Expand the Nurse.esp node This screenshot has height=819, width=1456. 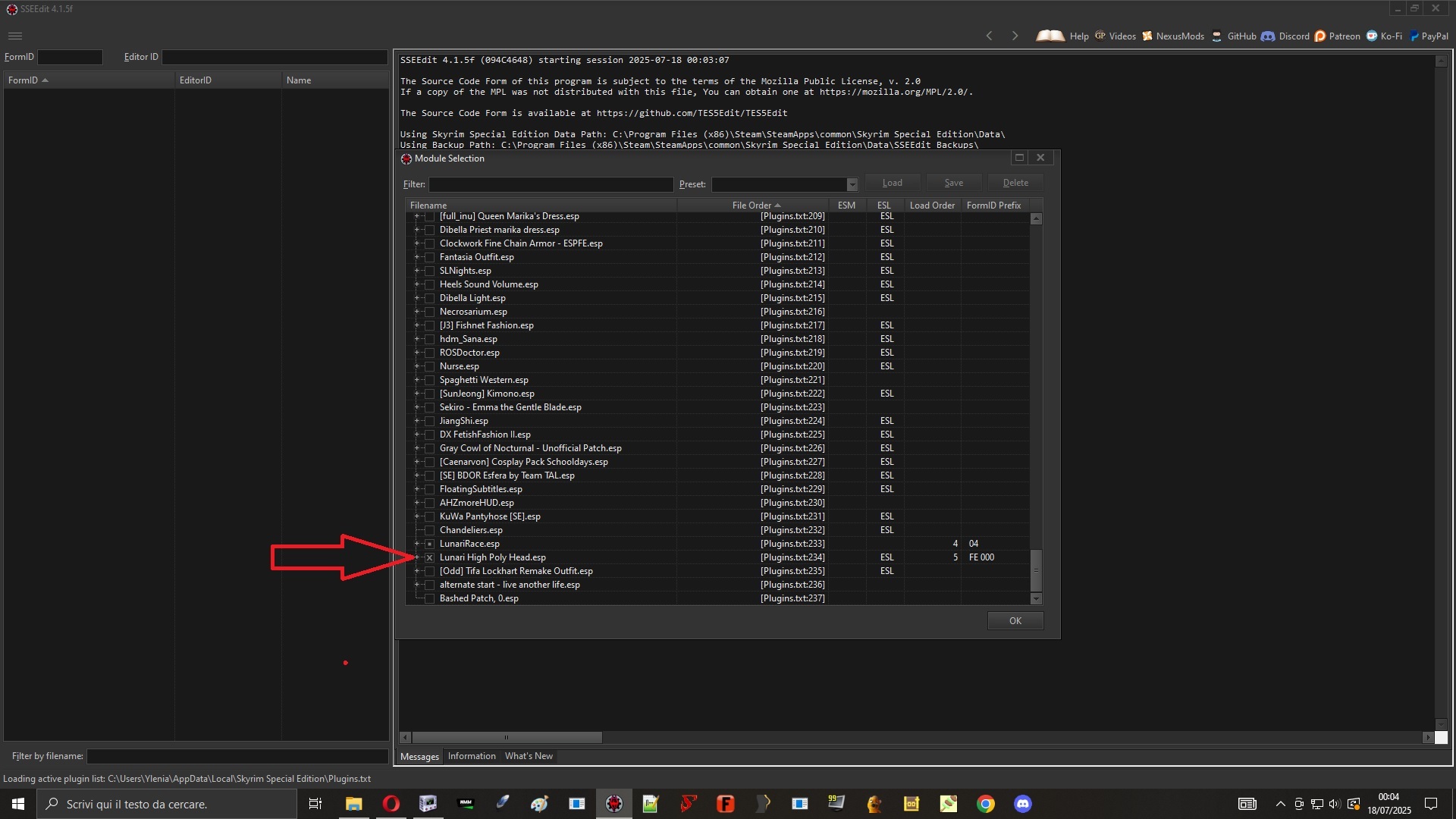pyautogui.click(x=416, y=366)
